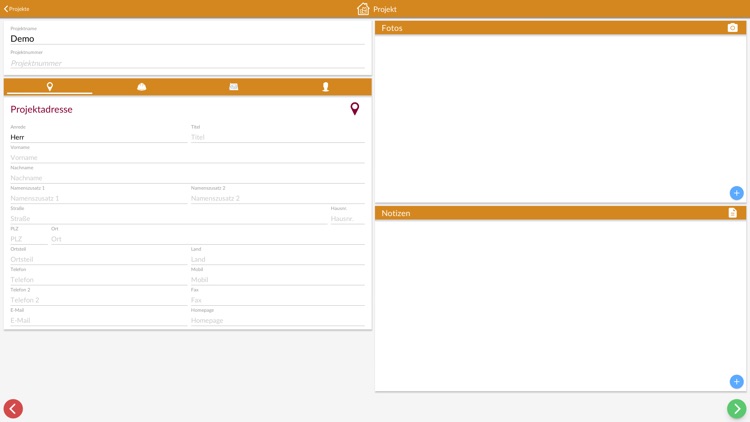Add new photo with blue plus in Fotos

point(736,193)
